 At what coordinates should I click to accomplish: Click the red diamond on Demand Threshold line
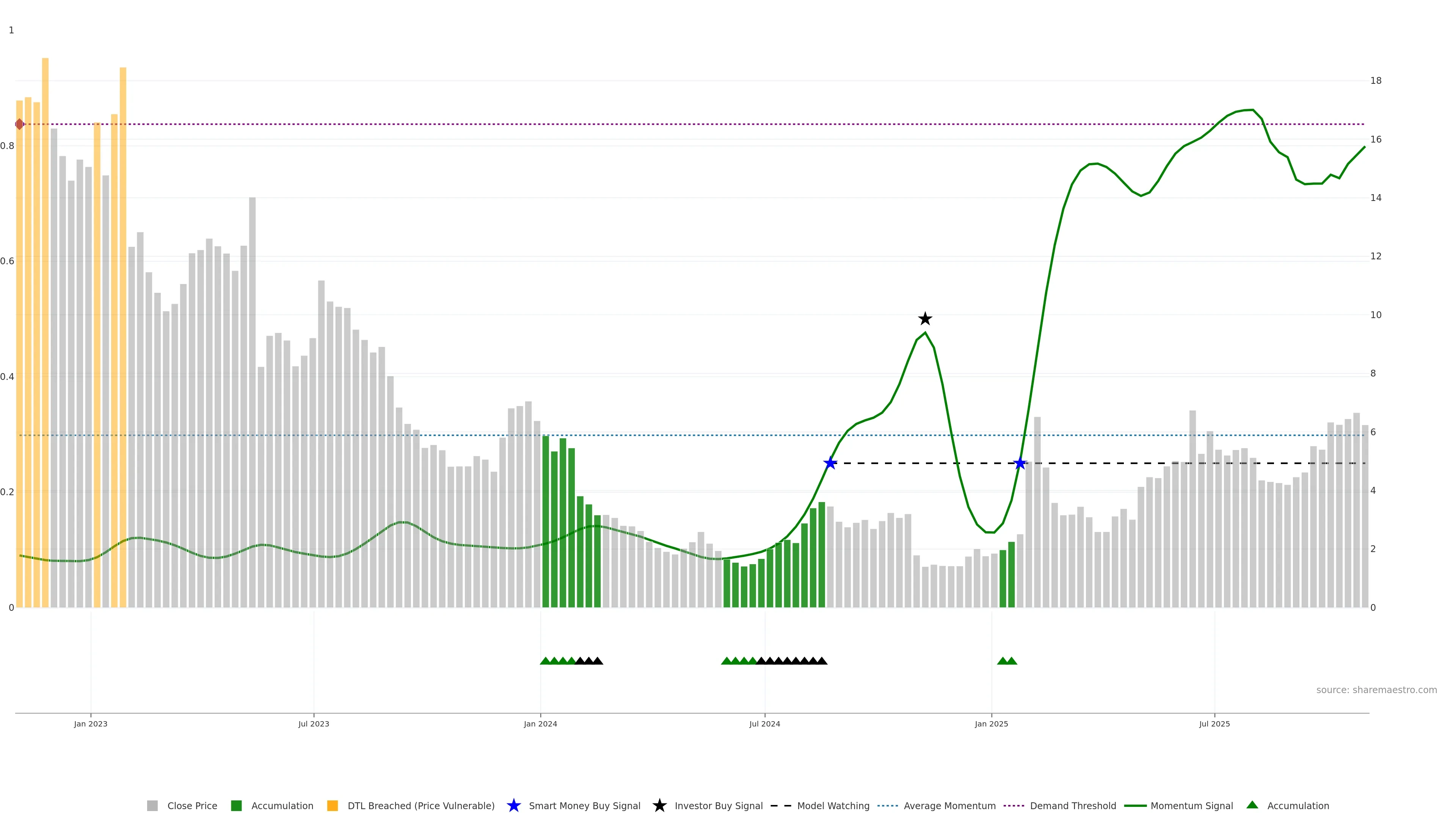(x=20, y=124)
